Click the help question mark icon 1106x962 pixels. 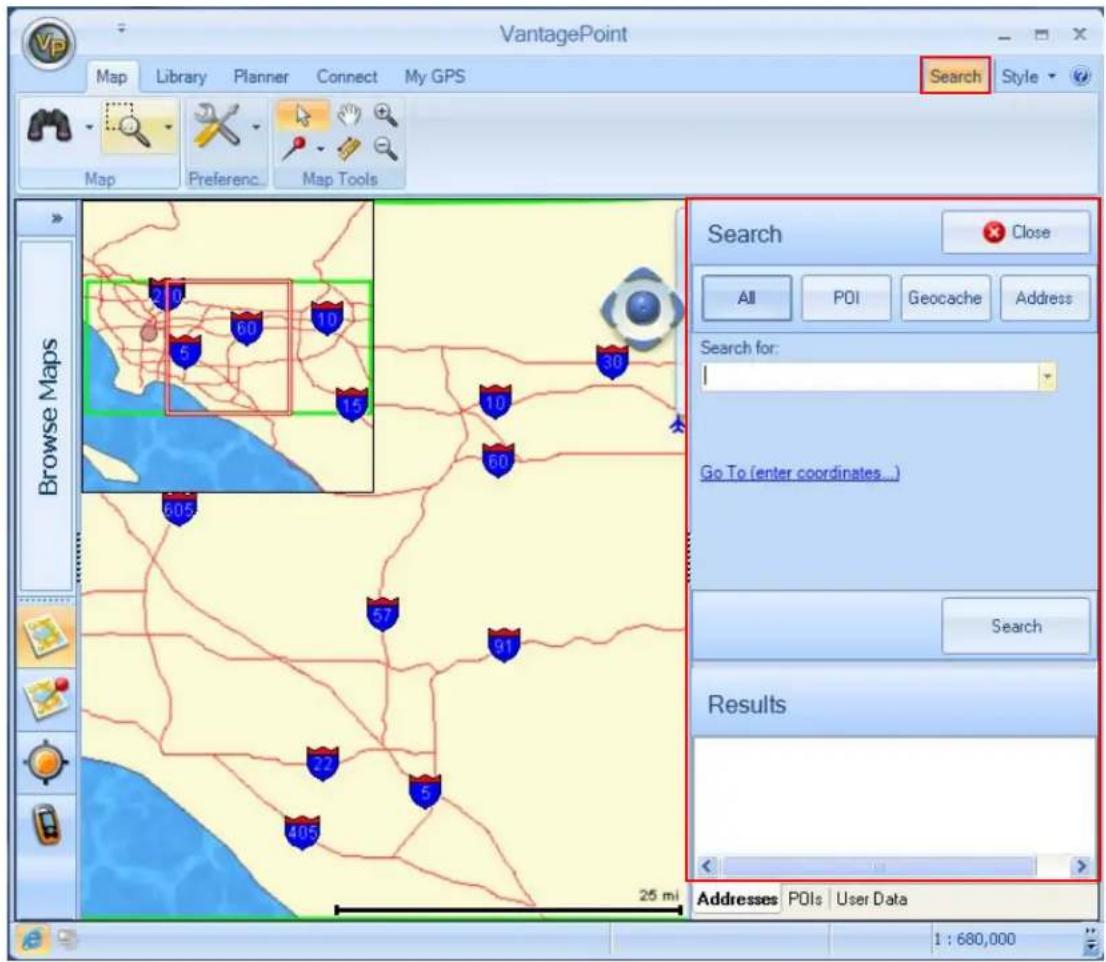pos(1081,76)
